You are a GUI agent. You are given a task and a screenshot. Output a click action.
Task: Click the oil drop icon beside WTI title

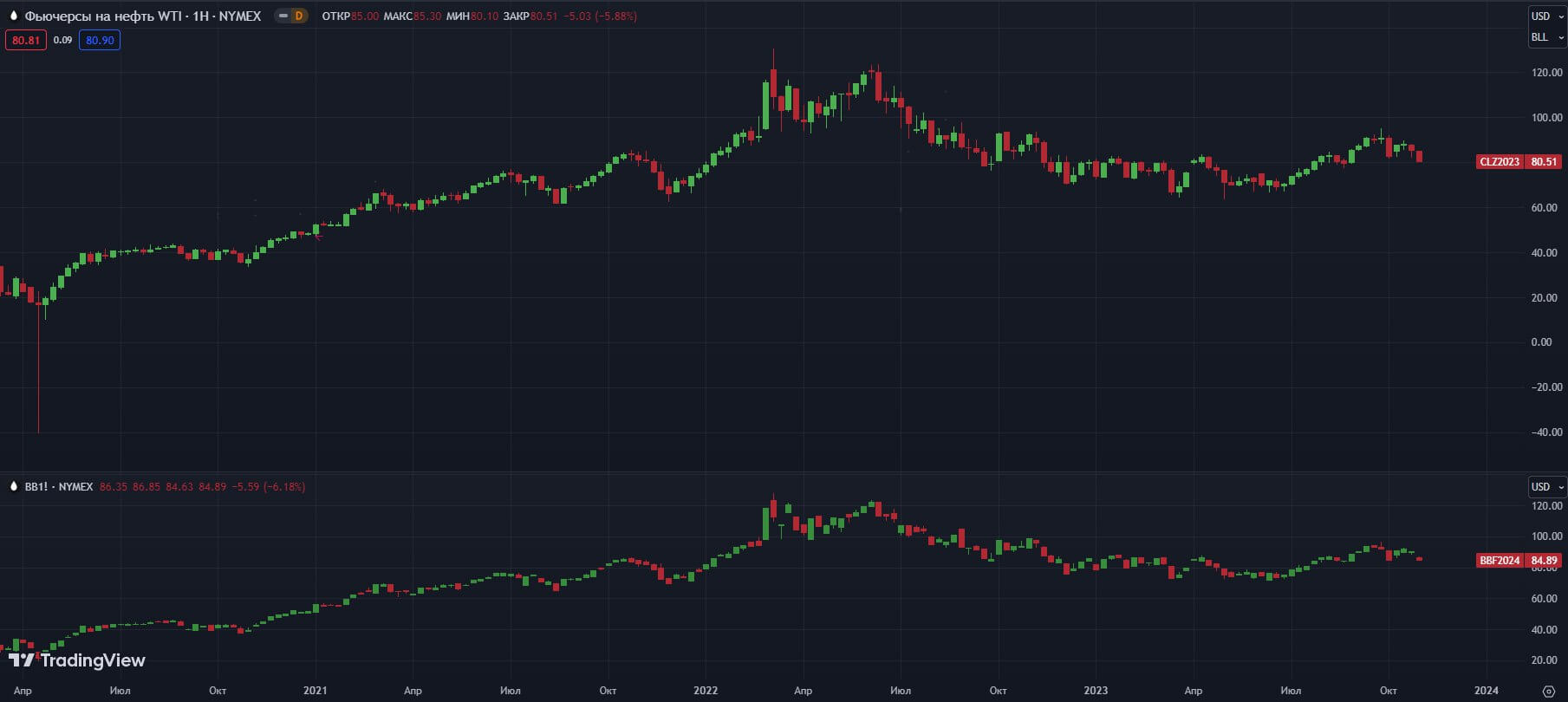pos(13,16)
